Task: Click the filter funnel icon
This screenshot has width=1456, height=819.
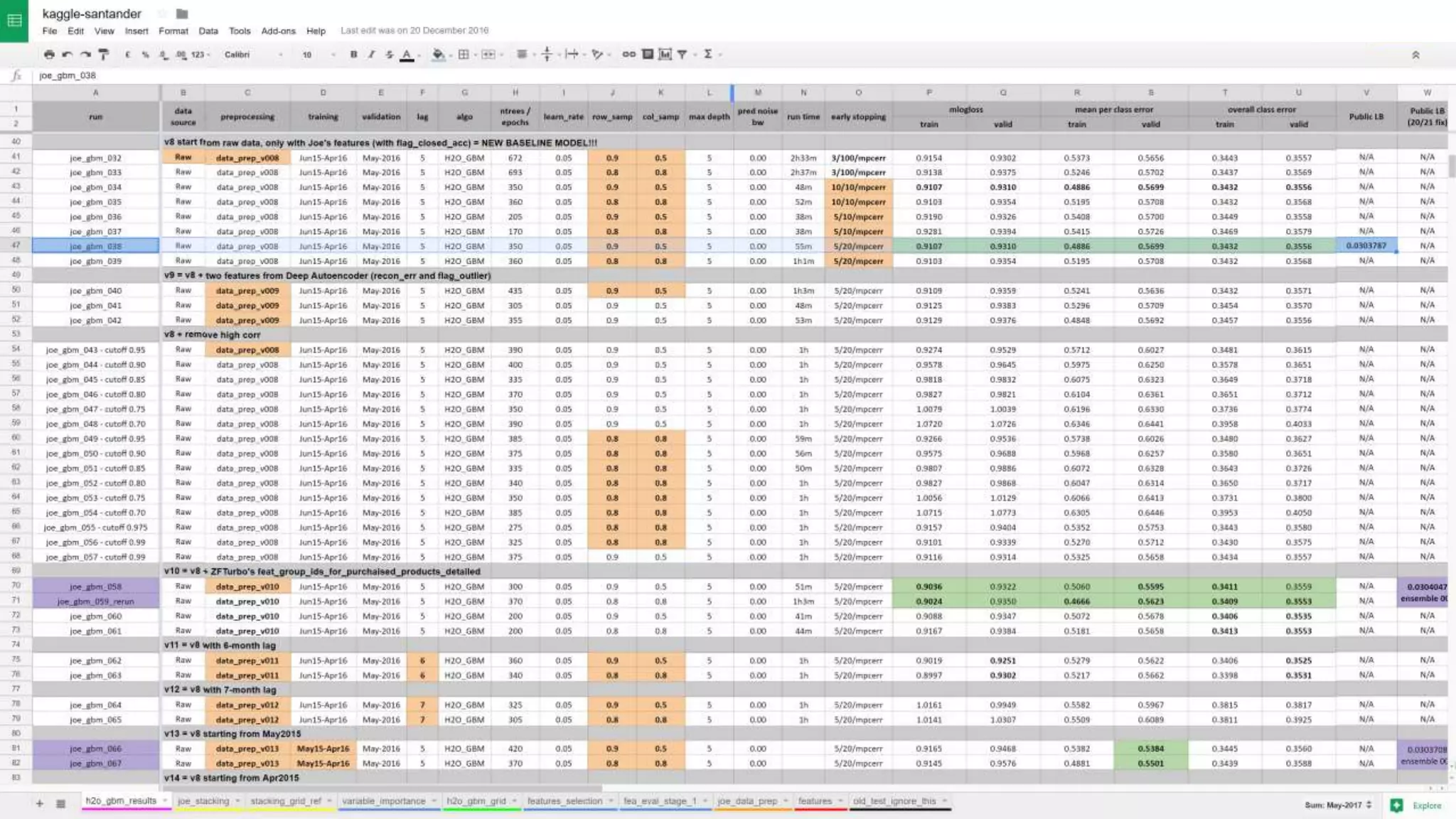Action: (682, 54)
